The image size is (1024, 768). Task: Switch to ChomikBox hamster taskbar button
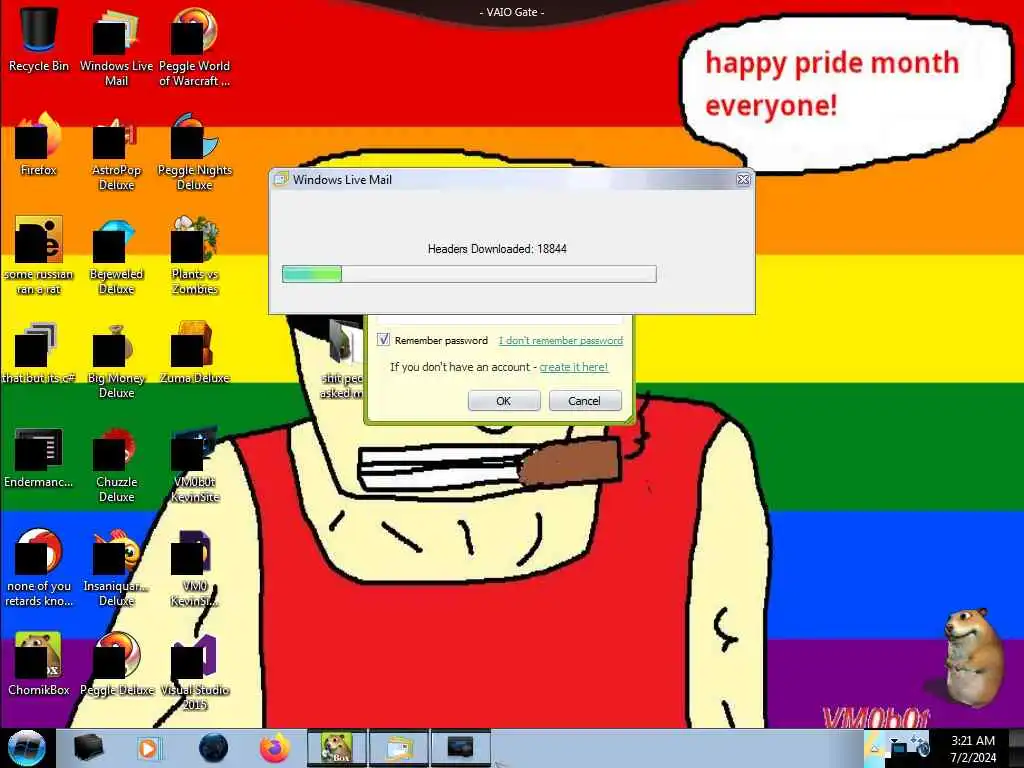[337, 748]
